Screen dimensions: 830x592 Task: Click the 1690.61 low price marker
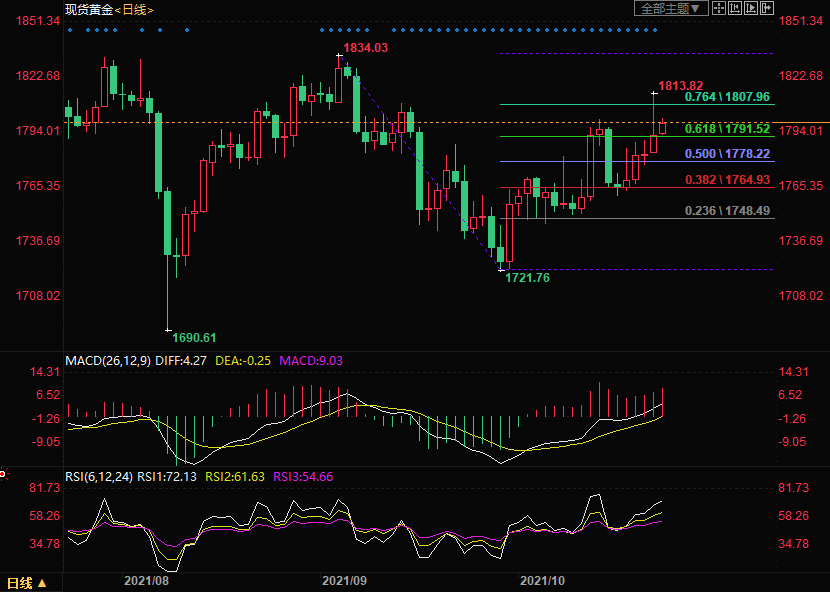[x=194, y=337]
